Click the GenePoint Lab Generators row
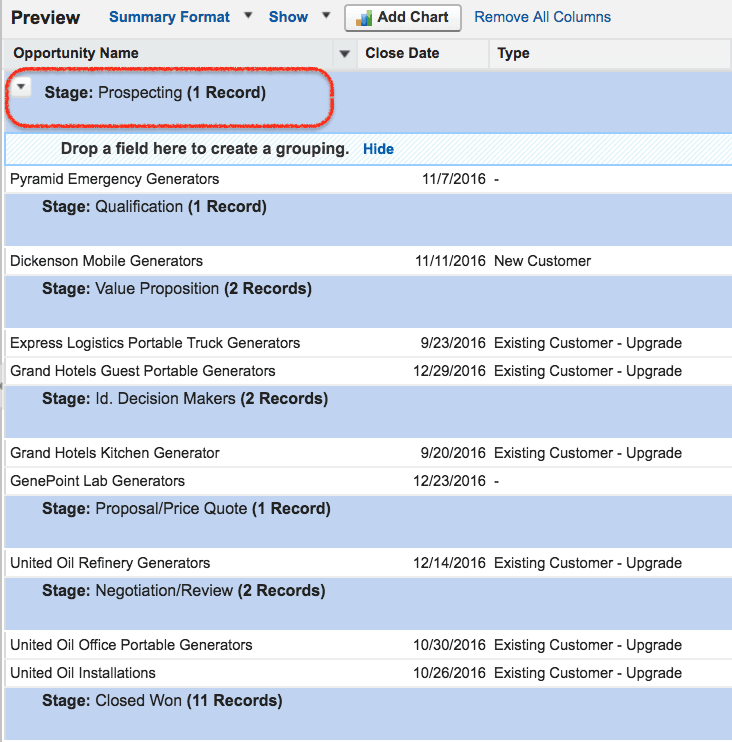 [x=97, y=481]
